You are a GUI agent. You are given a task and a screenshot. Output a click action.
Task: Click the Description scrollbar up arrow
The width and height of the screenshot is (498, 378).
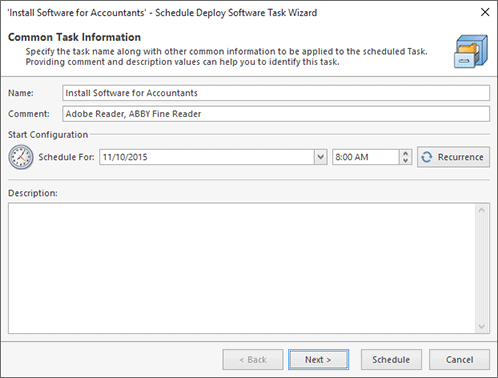481,210
